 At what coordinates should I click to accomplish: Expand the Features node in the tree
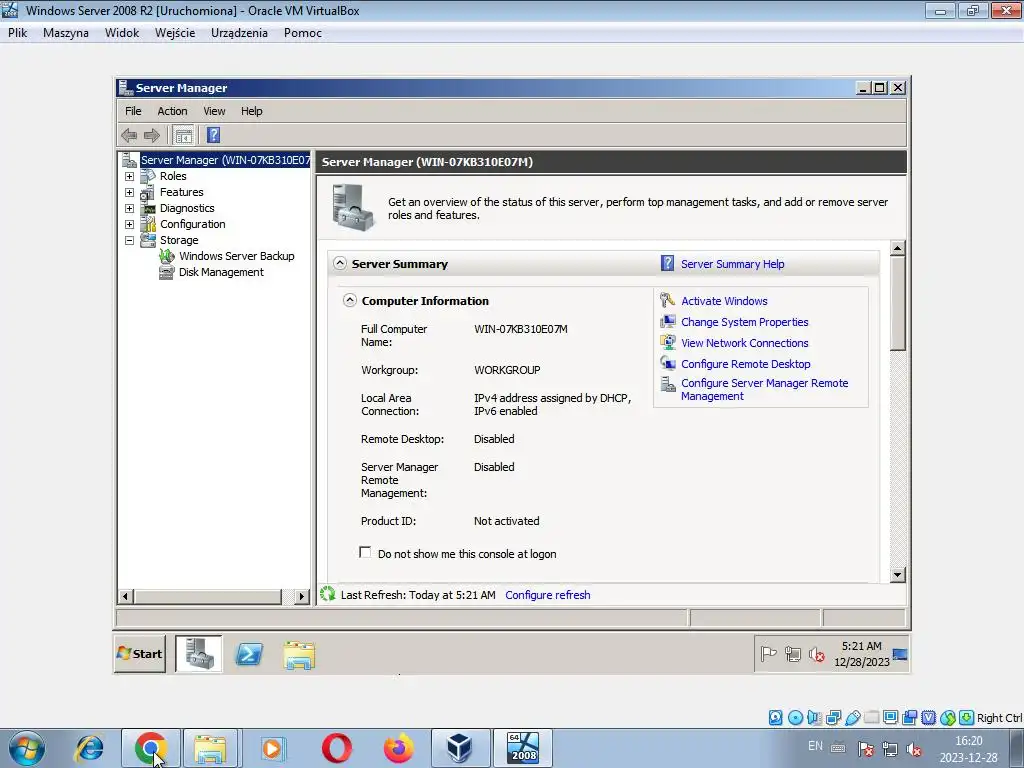pos(129,193)
